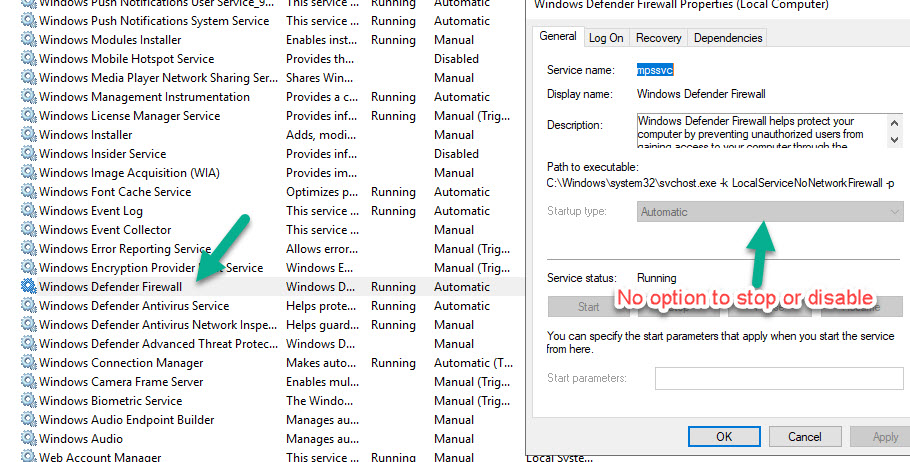This screenshot has height=462, width=910.
Task: Click gear icon beside Windows Media Player Network Sharing
Action: (x=28, y=77)
